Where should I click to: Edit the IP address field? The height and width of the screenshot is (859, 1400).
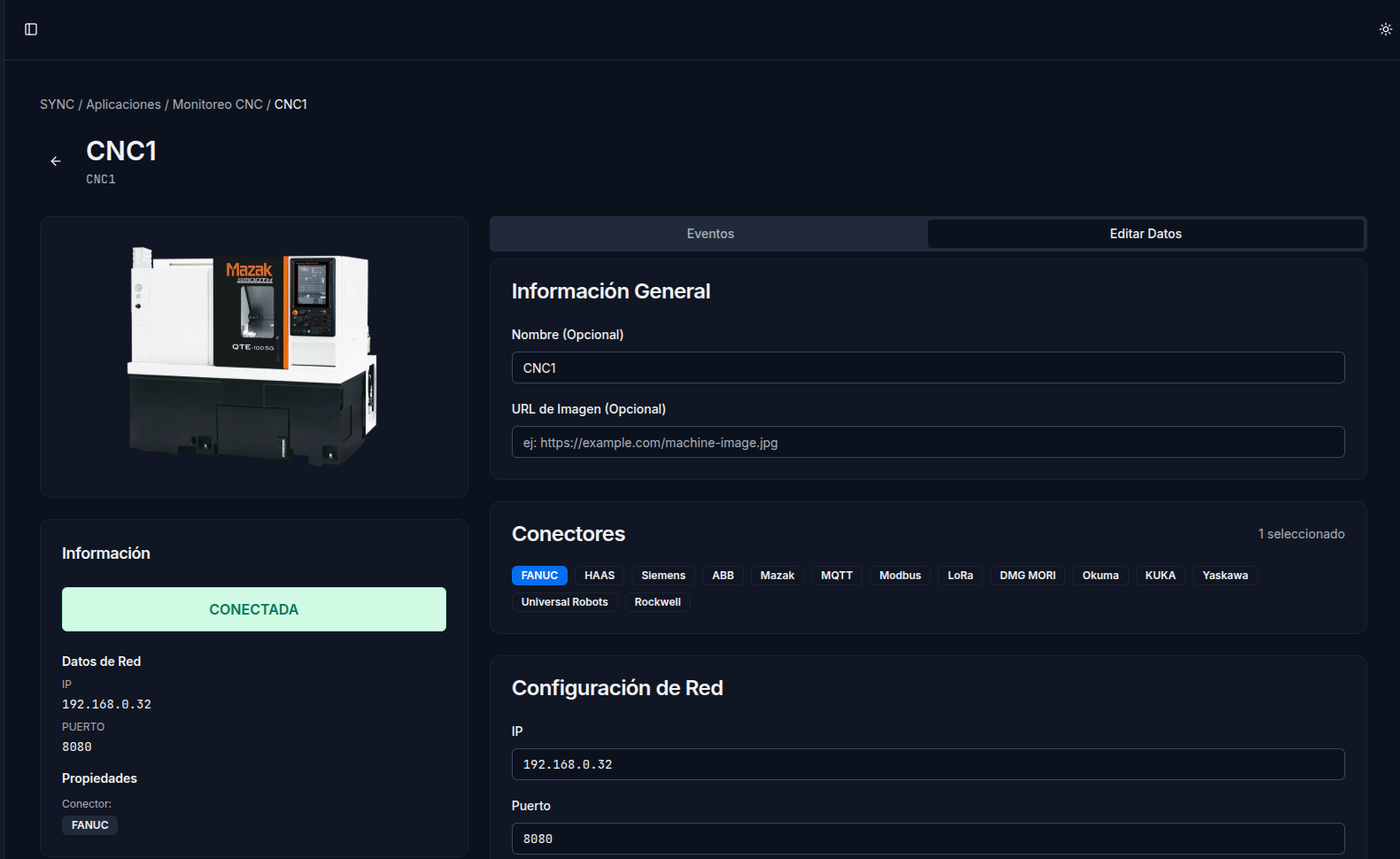tap(927, 764)
